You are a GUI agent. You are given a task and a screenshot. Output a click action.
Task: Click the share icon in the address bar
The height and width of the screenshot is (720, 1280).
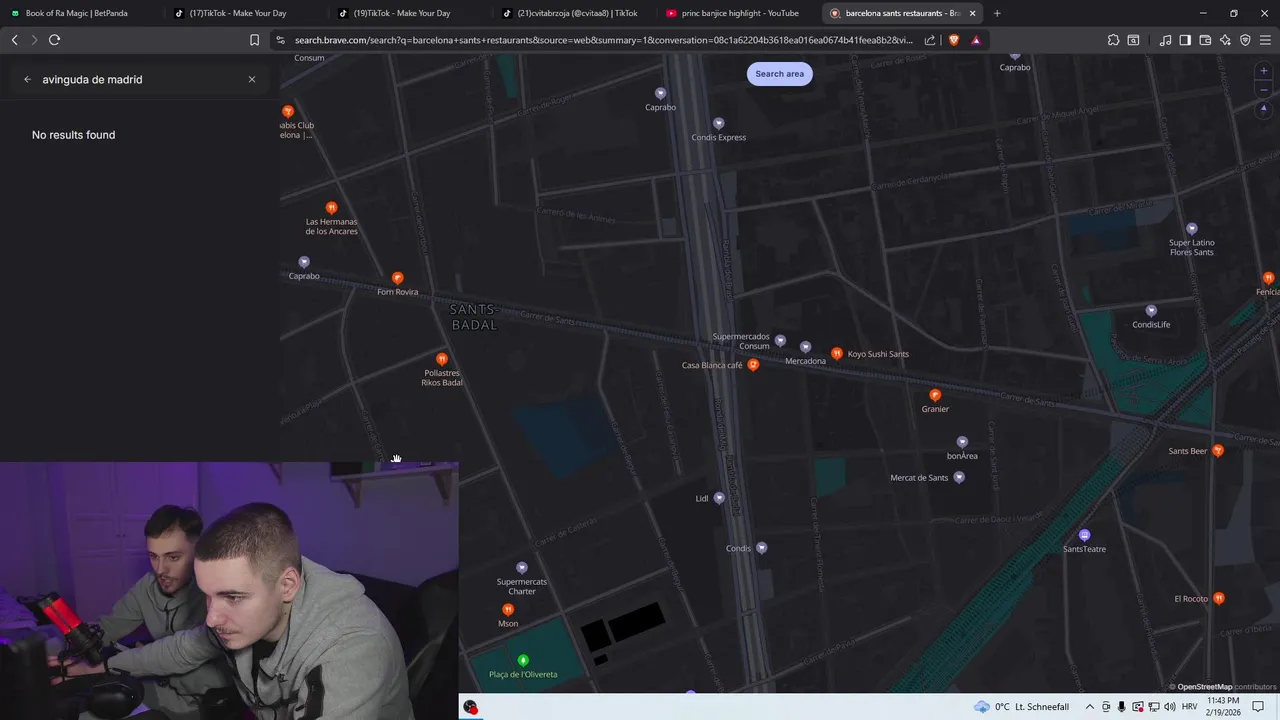tap(930, 40)
